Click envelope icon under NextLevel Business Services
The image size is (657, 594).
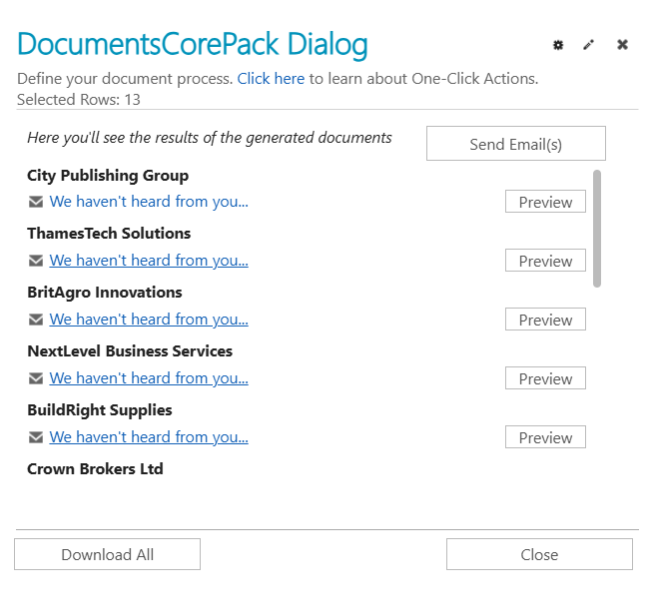(36, 379)
